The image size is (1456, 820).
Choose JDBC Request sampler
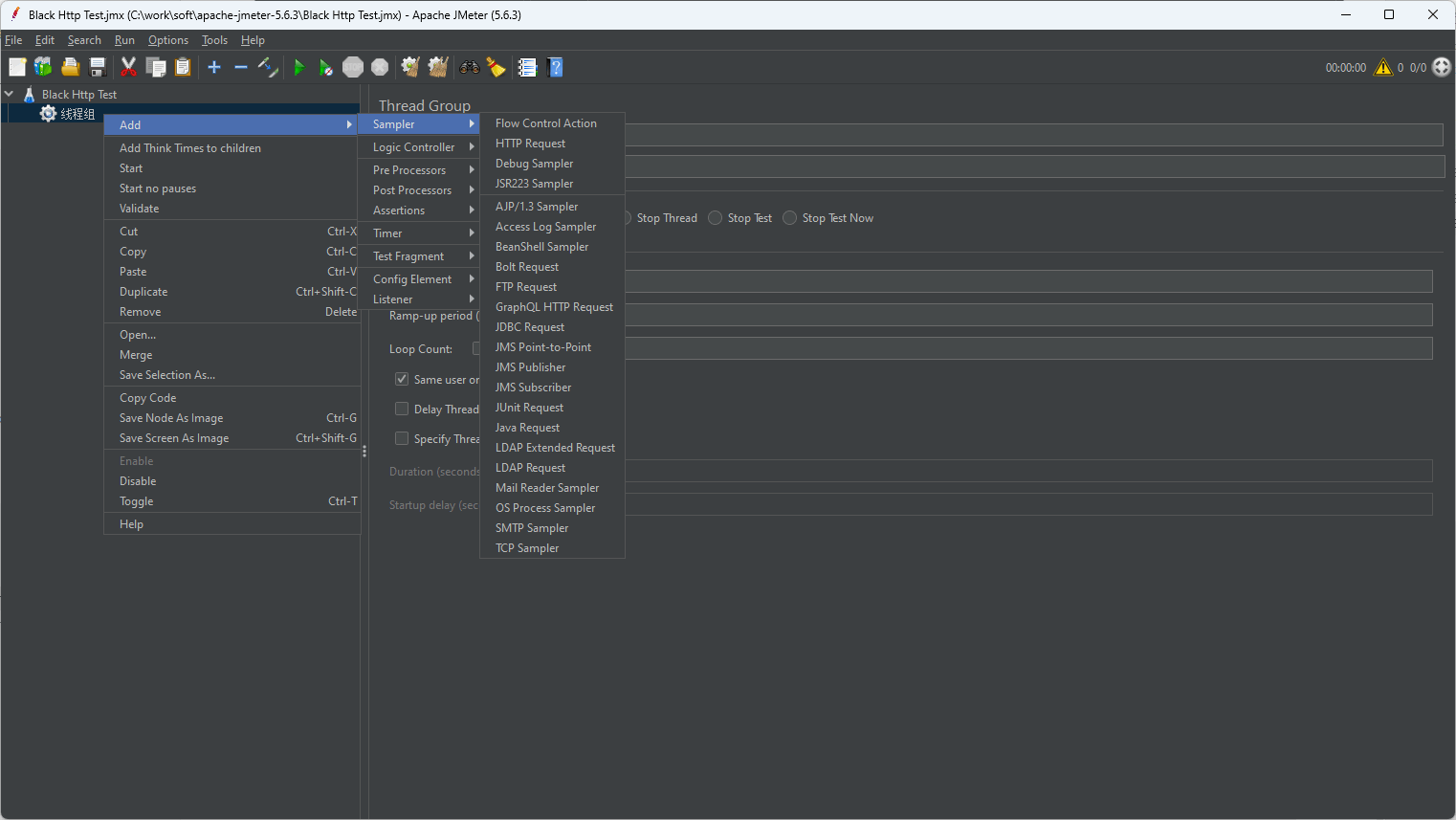click(552, 327)
